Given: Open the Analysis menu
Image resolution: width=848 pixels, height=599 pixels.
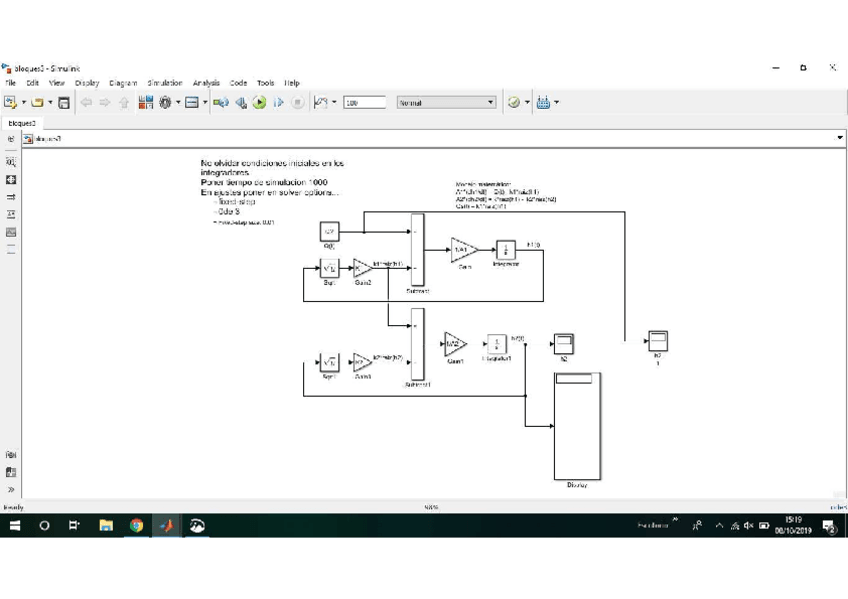Looking at the screenshot, I should 206,83.
